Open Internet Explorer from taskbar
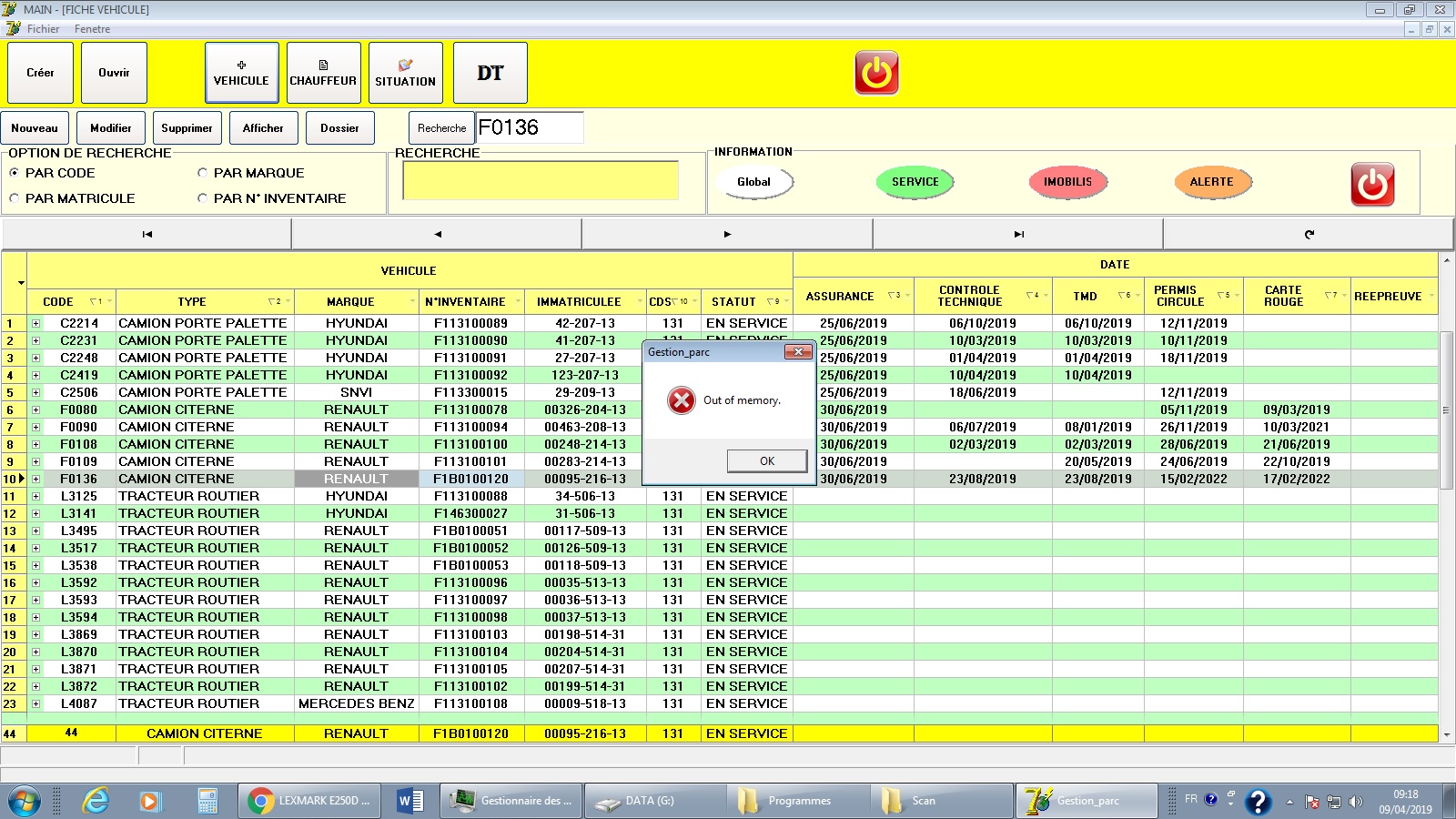This screenshot has width=1456, height=819. coord(96,801)
